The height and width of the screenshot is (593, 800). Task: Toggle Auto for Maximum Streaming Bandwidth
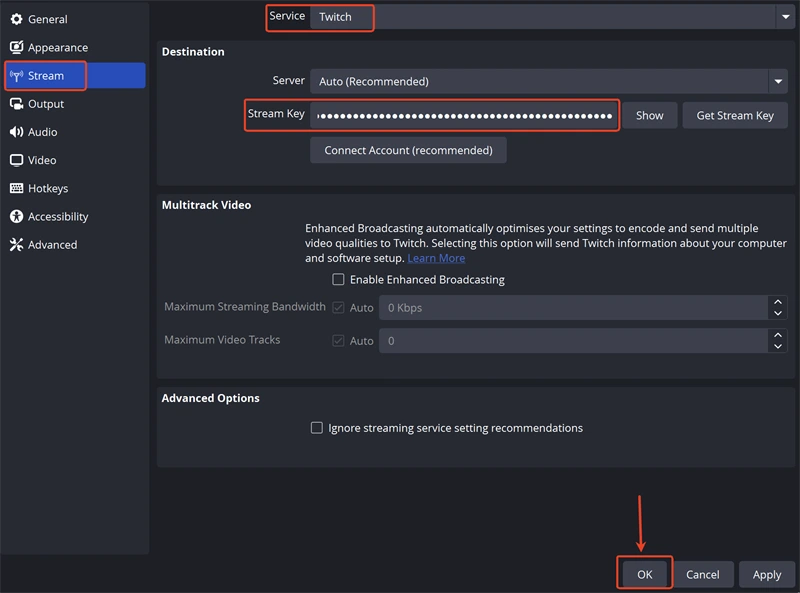[x=338, y=308]
